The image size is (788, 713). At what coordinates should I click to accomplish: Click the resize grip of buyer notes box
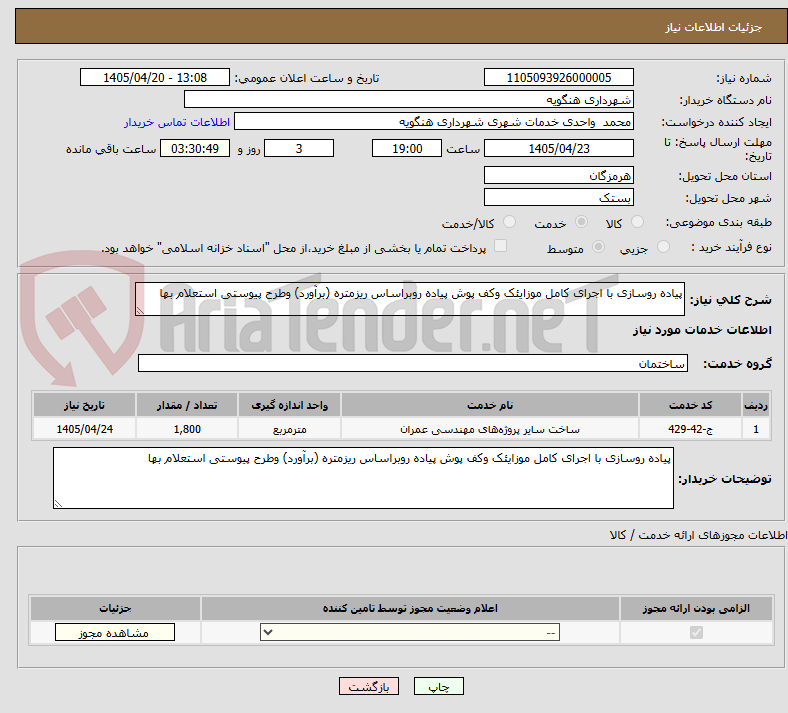58,503
